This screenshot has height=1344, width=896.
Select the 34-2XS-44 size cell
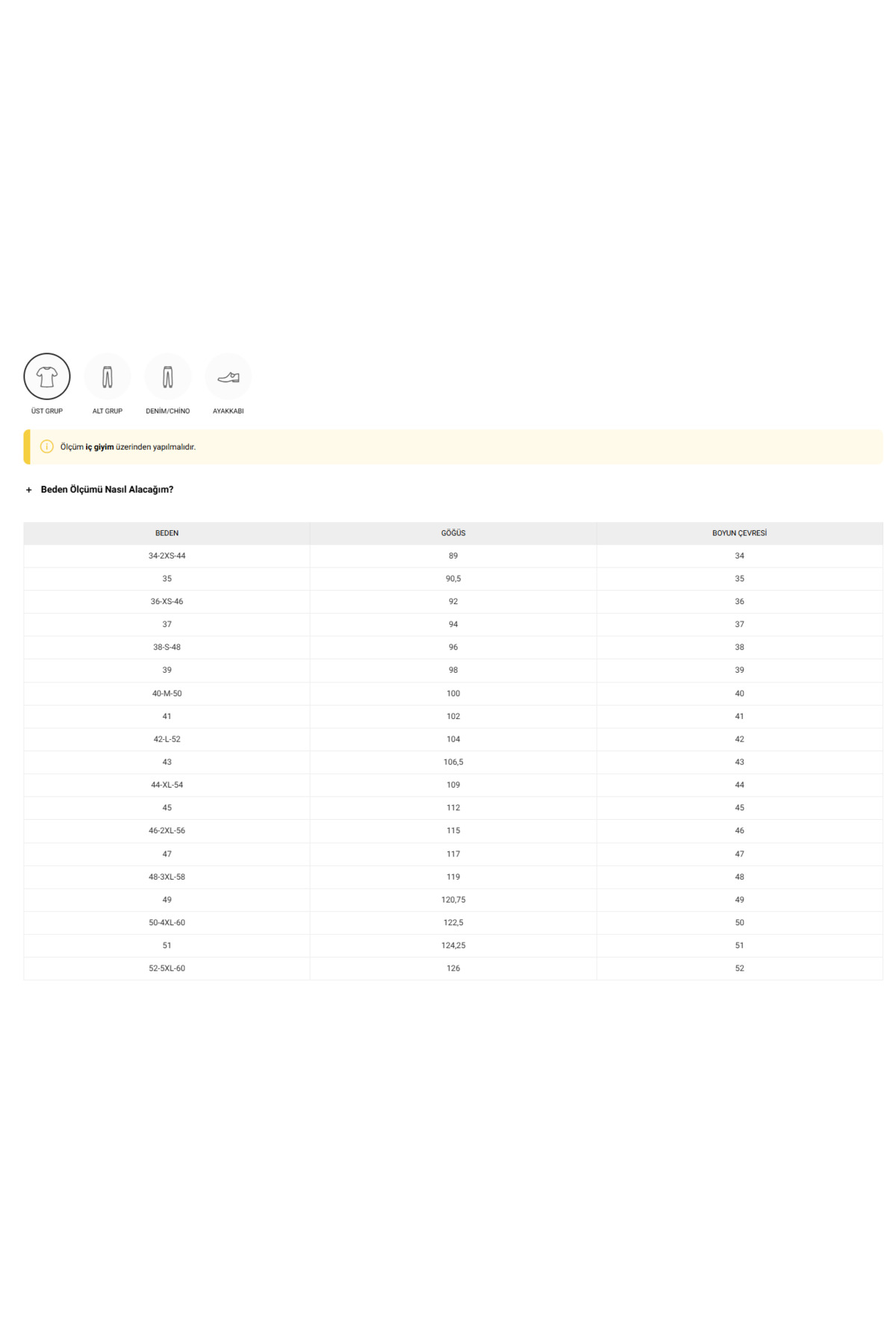coord(167,556)
